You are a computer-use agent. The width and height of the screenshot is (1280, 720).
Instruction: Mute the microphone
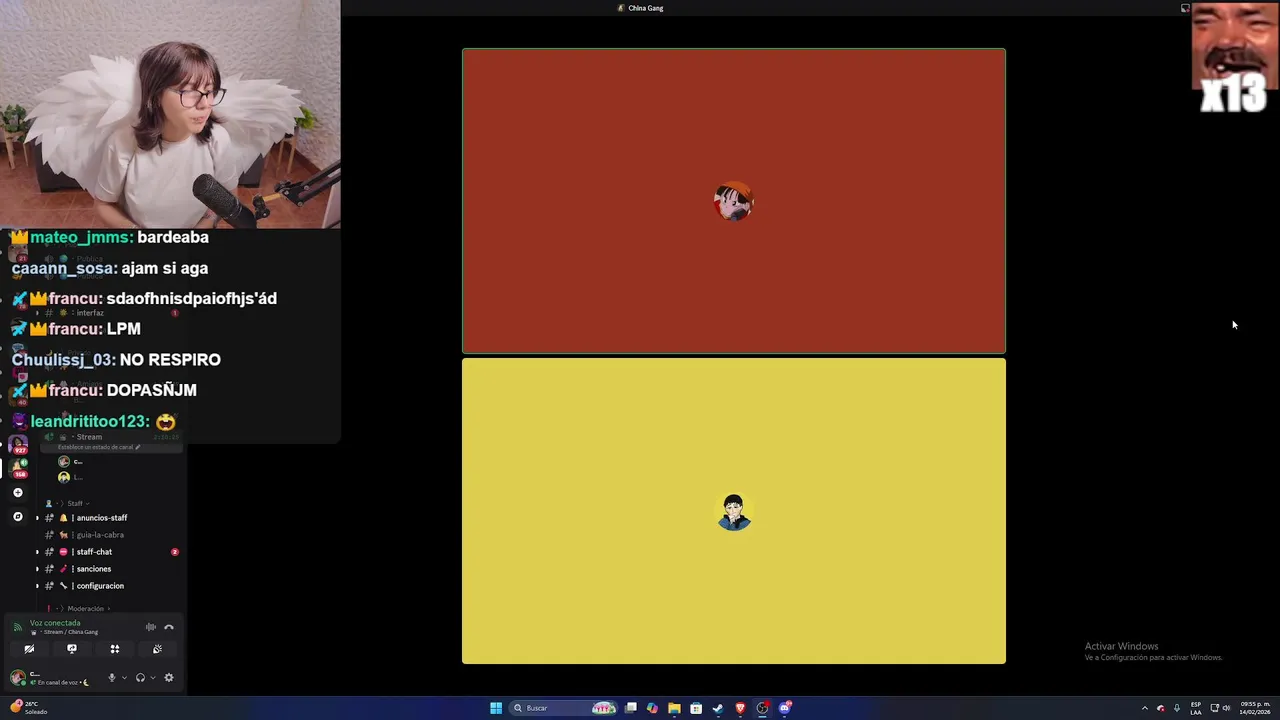tap(112, 677)
